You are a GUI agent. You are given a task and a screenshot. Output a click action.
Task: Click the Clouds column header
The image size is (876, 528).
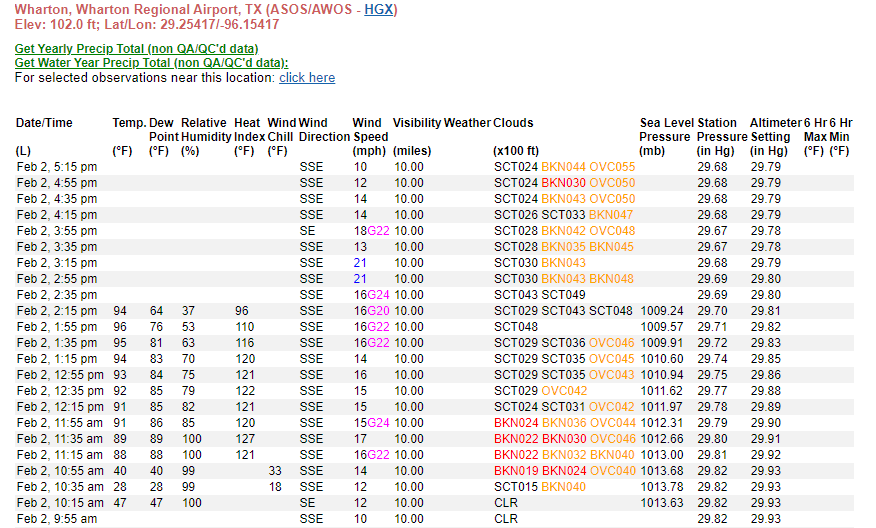tap(513, 123)
